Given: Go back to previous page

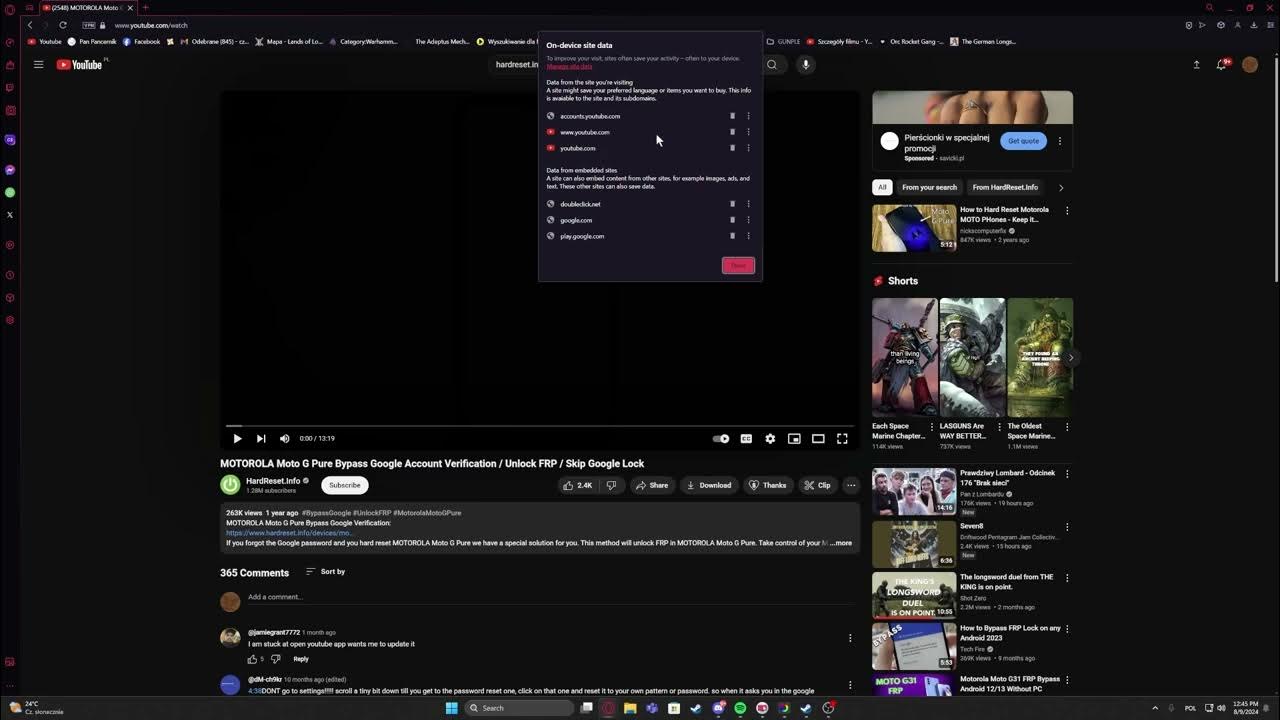Looking at the screenshot, I should 30,25.
